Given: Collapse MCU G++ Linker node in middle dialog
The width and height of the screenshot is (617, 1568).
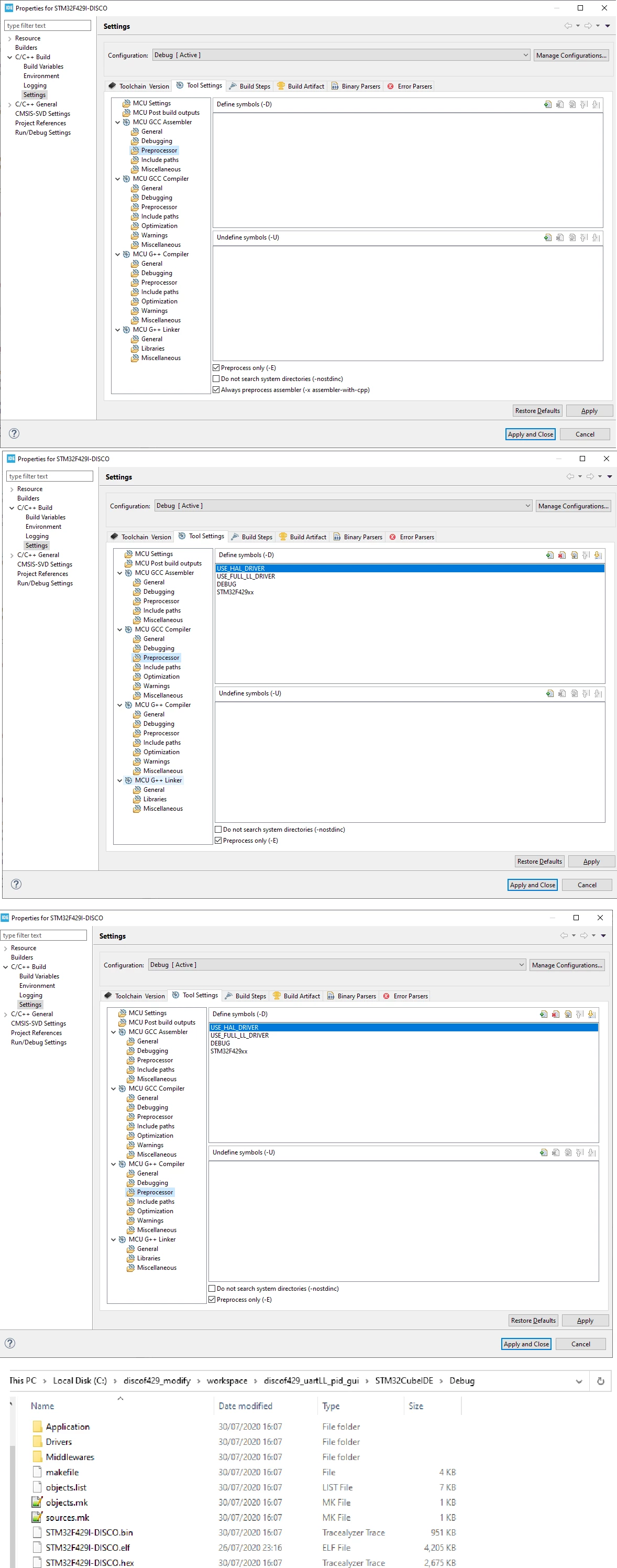Looking at the screenshot, I should tap(119, 780).
